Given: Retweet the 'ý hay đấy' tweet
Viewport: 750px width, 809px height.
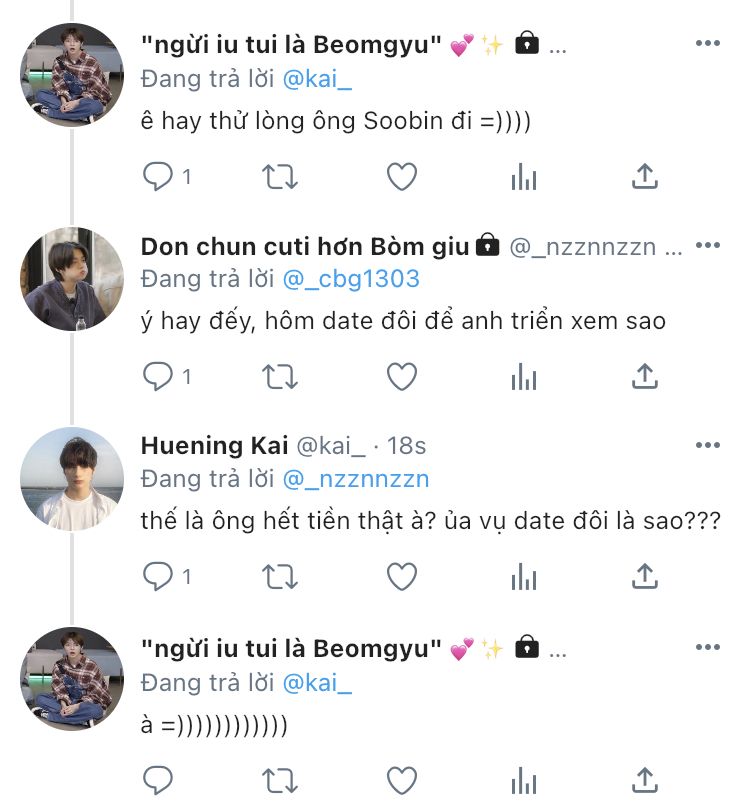Looking at the screenshot, I should click(280, 377).
